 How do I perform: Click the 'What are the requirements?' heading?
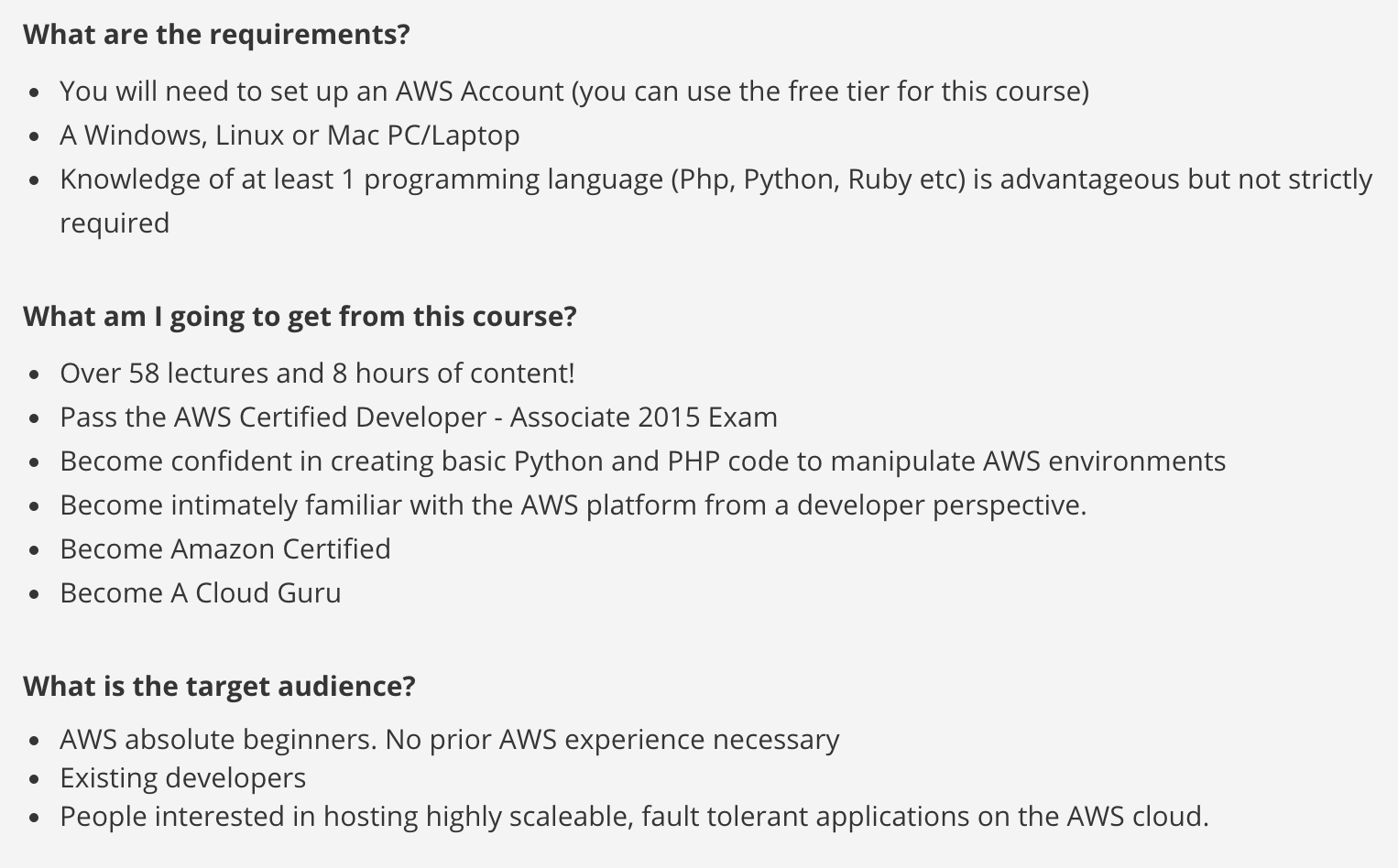tap(216, 35)
